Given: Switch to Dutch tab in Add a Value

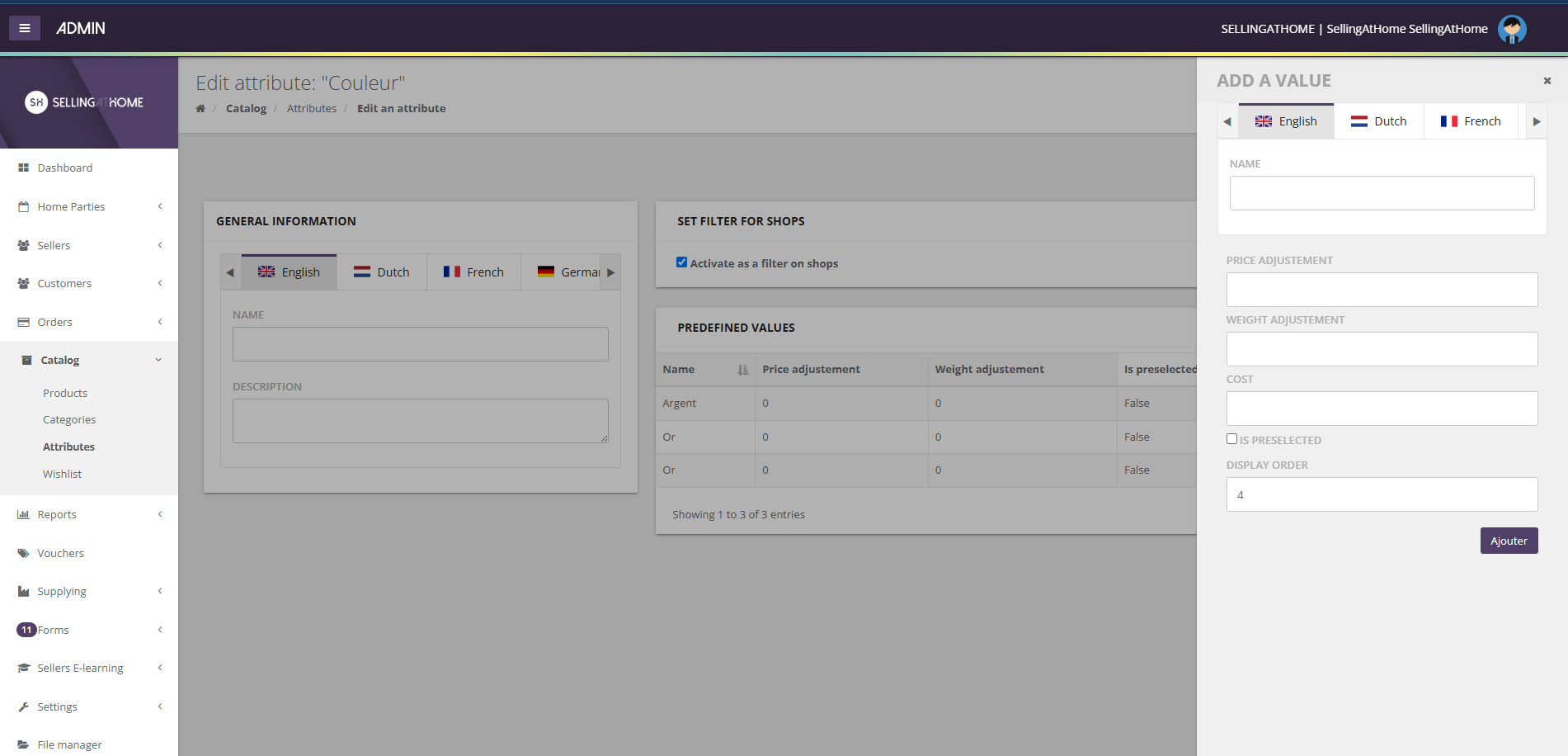Looking at the screenshot, I should [x=1378, y=121].
